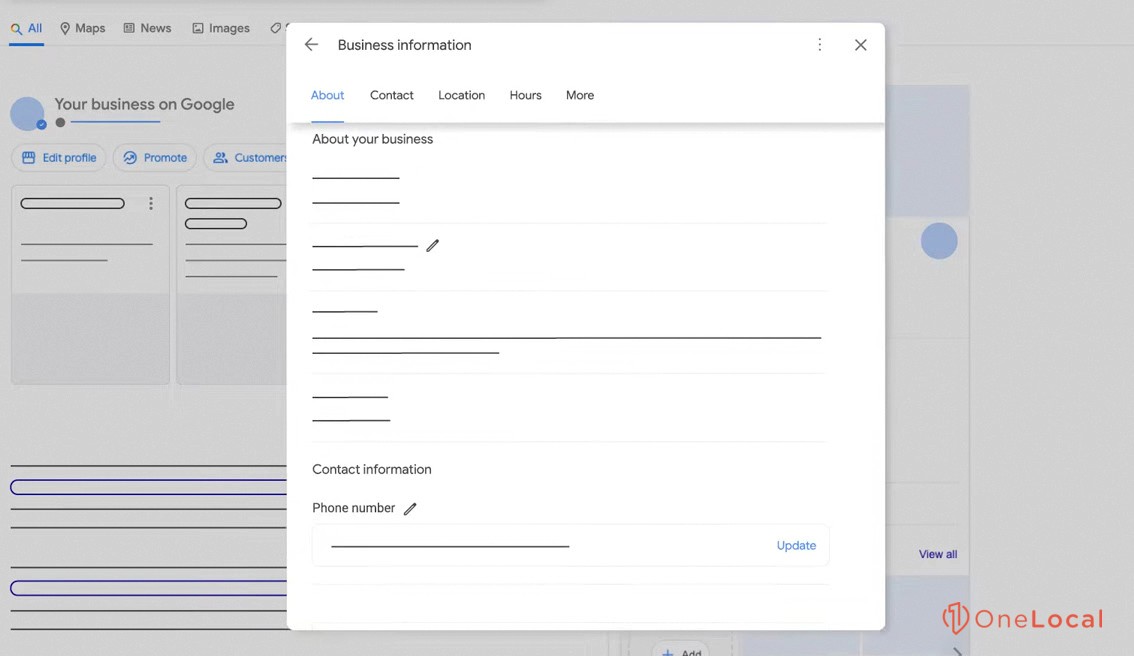Click the business profile avatar
The image size is (1134, 656).
point(27,114)
